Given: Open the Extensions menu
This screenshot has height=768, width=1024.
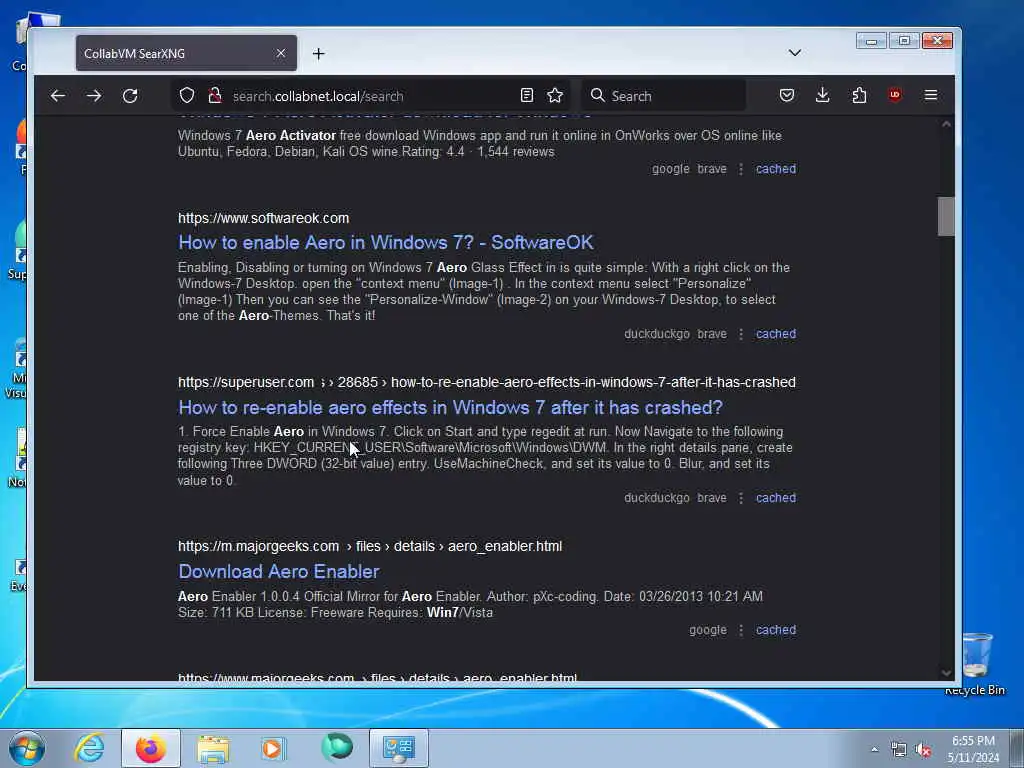Looking at the screenshot, I should coord(859,96).
